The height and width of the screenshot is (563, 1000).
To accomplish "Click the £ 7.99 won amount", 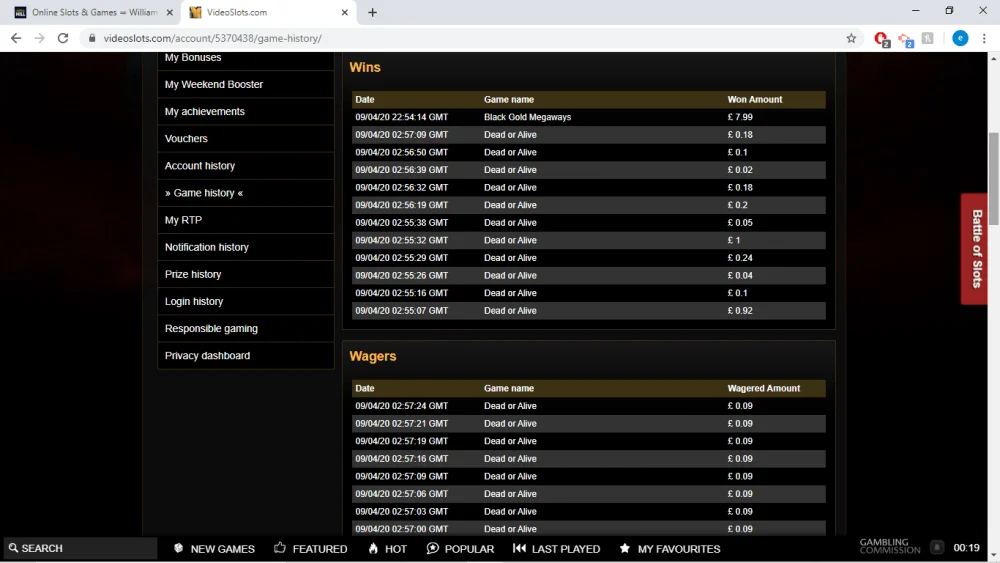I will (740, 117).
